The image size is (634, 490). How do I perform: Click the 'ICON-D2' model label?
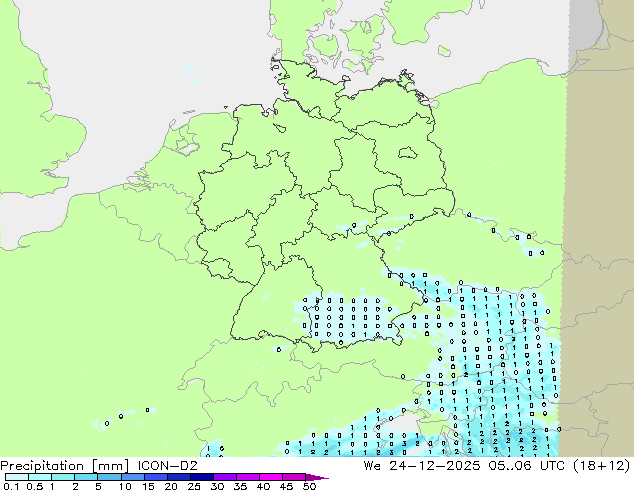tap(167, 466)
